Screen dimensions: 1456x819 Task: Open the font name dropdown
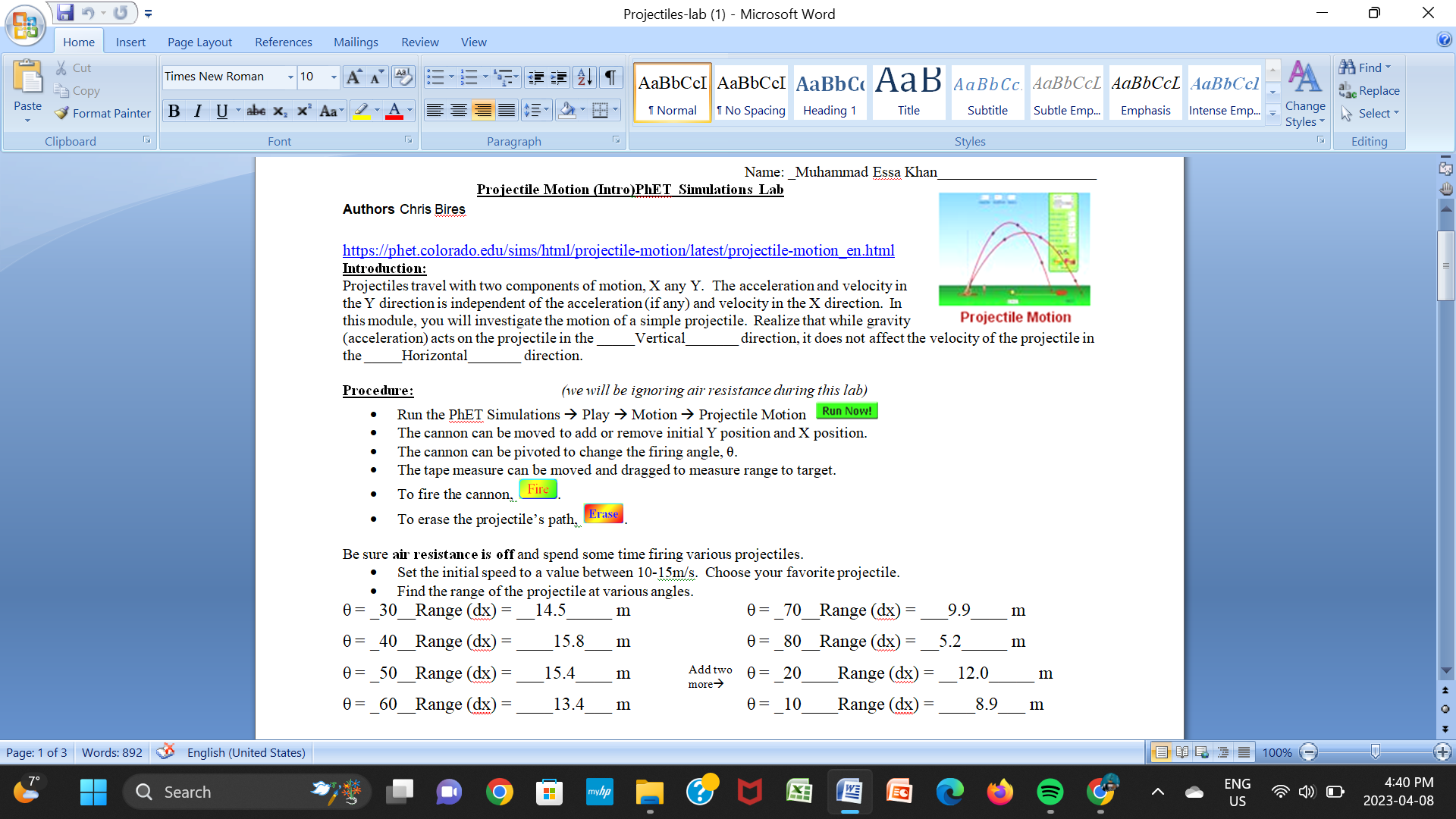click(x=290, y=77)
